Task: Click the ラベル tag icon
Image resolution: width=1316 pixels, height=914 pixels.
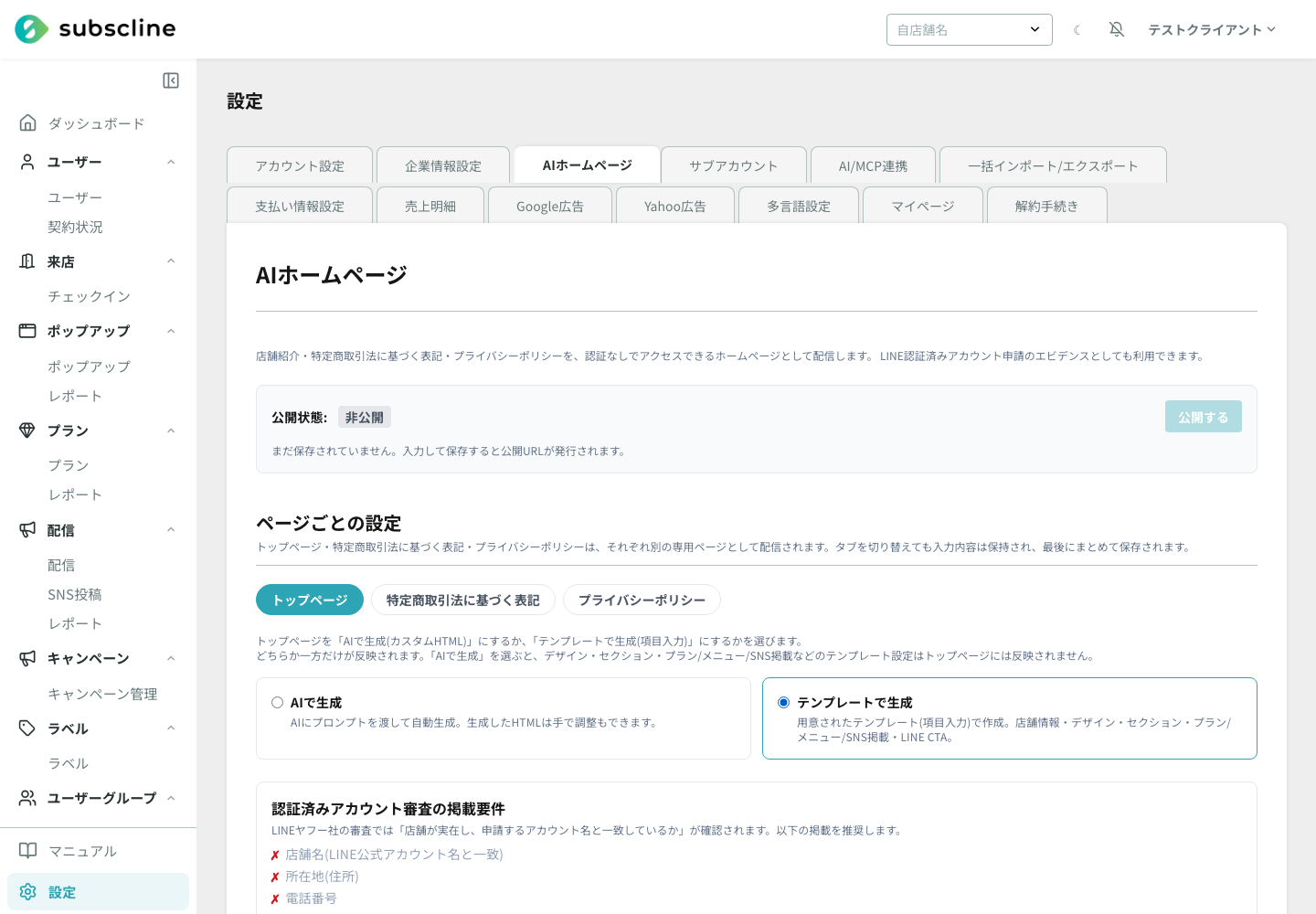Action: [x=28, y=728]
